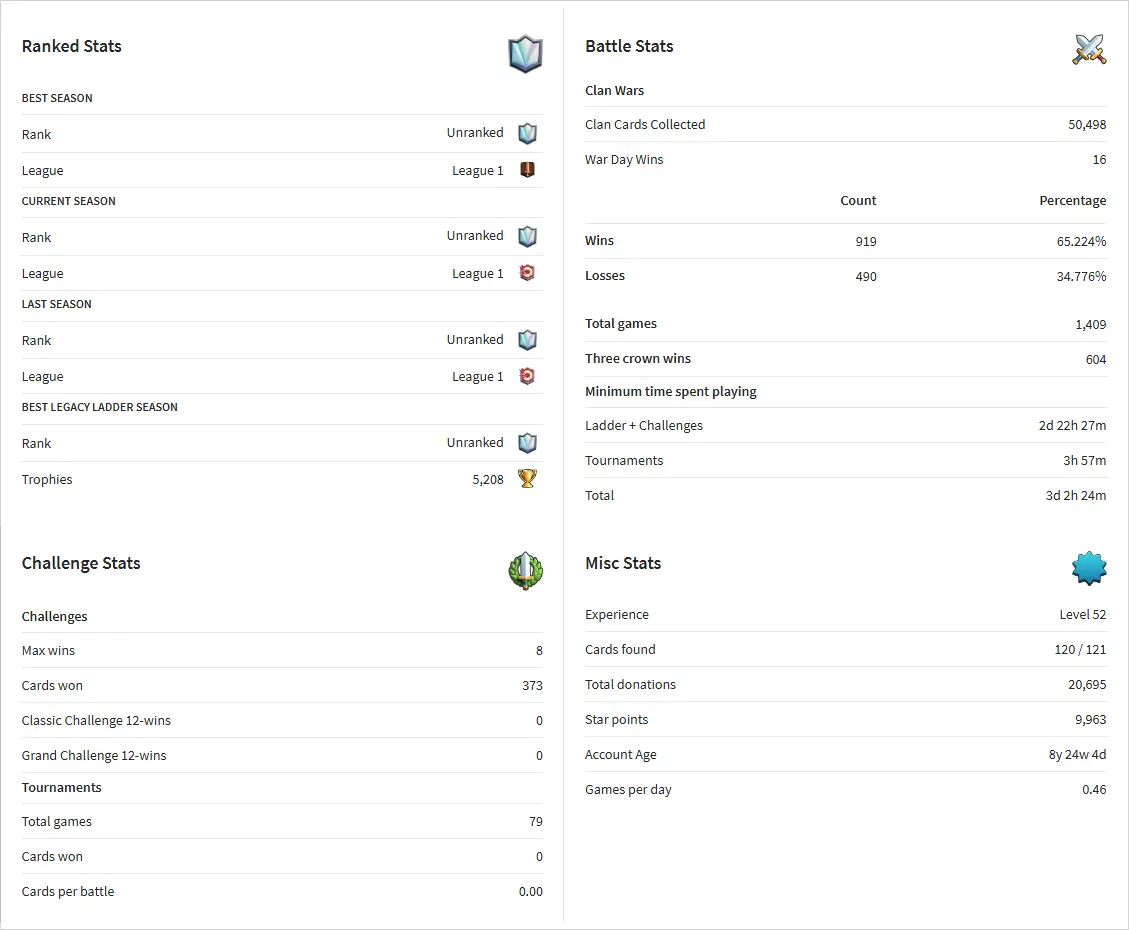This screenshot has height=930, width=1129.
Task: Click the Tournaments time value 3h 57m
Action: click(1084, 461)
